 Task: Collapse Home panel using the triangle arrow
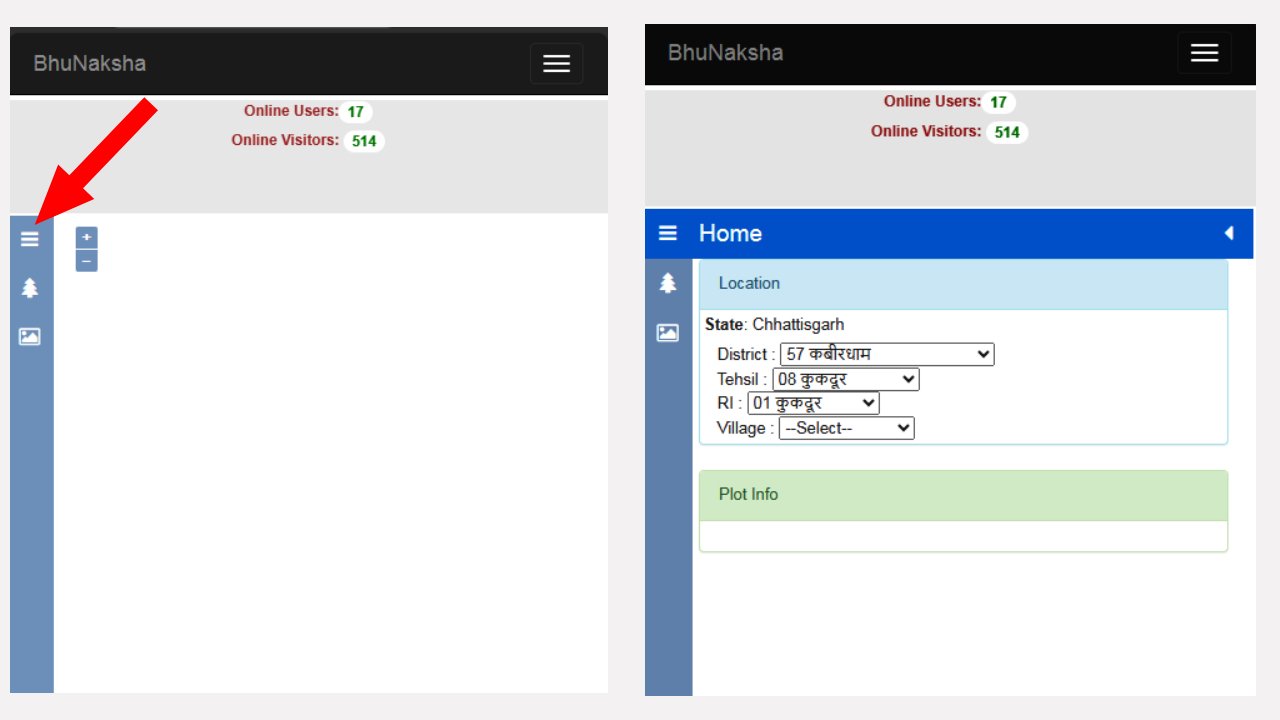[1229, 233]
